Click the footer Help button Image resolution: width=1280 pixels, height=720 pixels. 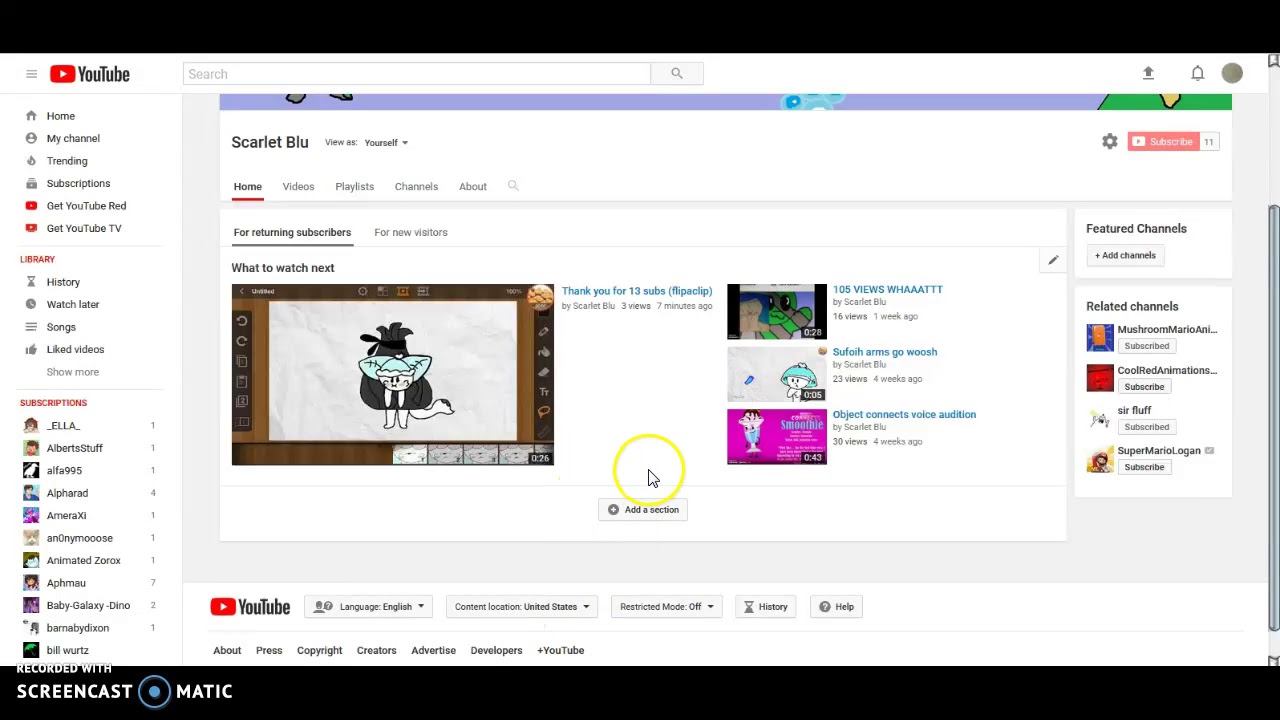(x=837, y=607)
